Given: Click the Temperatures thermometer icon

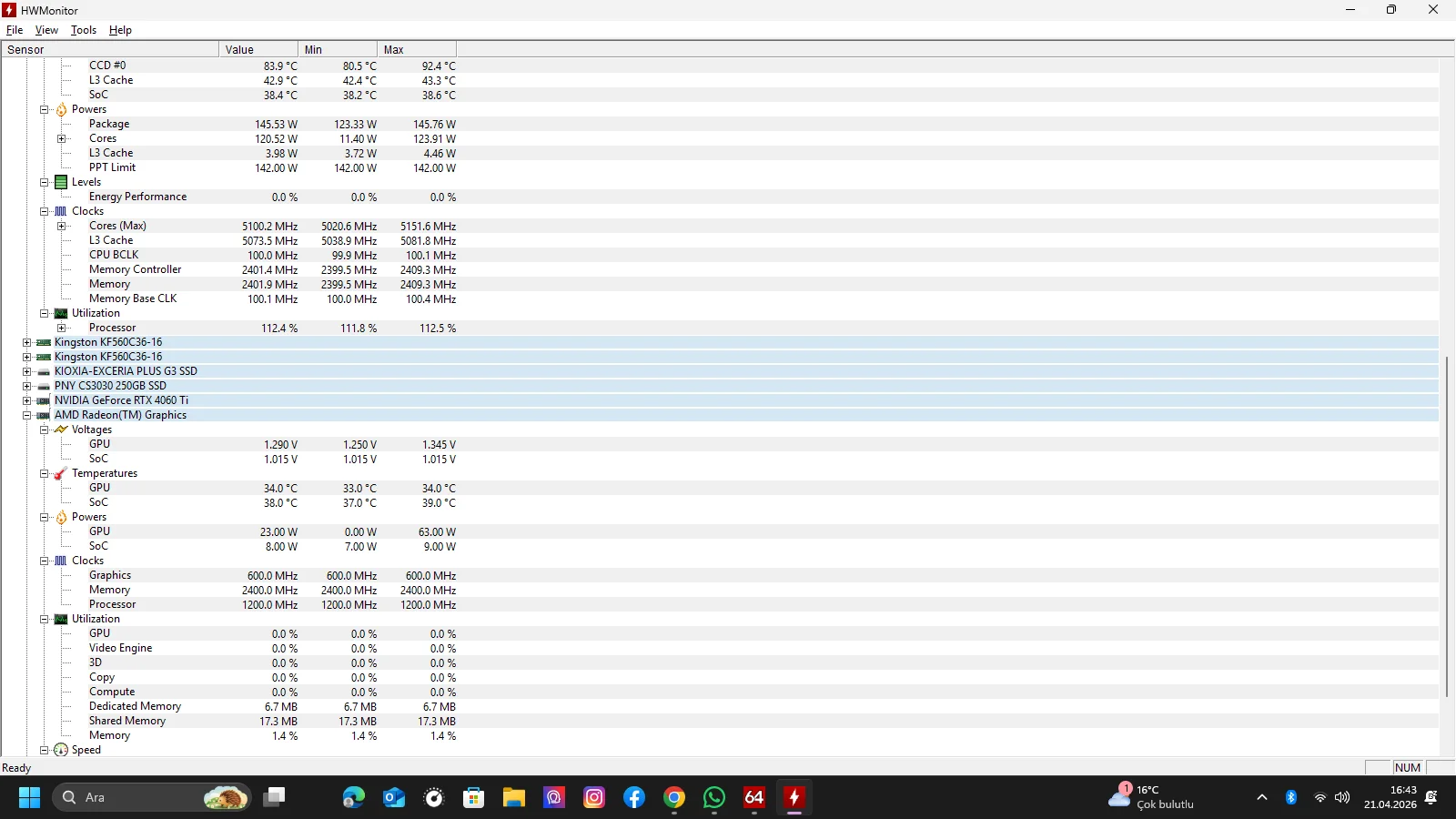Looking at the screenshot, I should click(x=61, y=473).
